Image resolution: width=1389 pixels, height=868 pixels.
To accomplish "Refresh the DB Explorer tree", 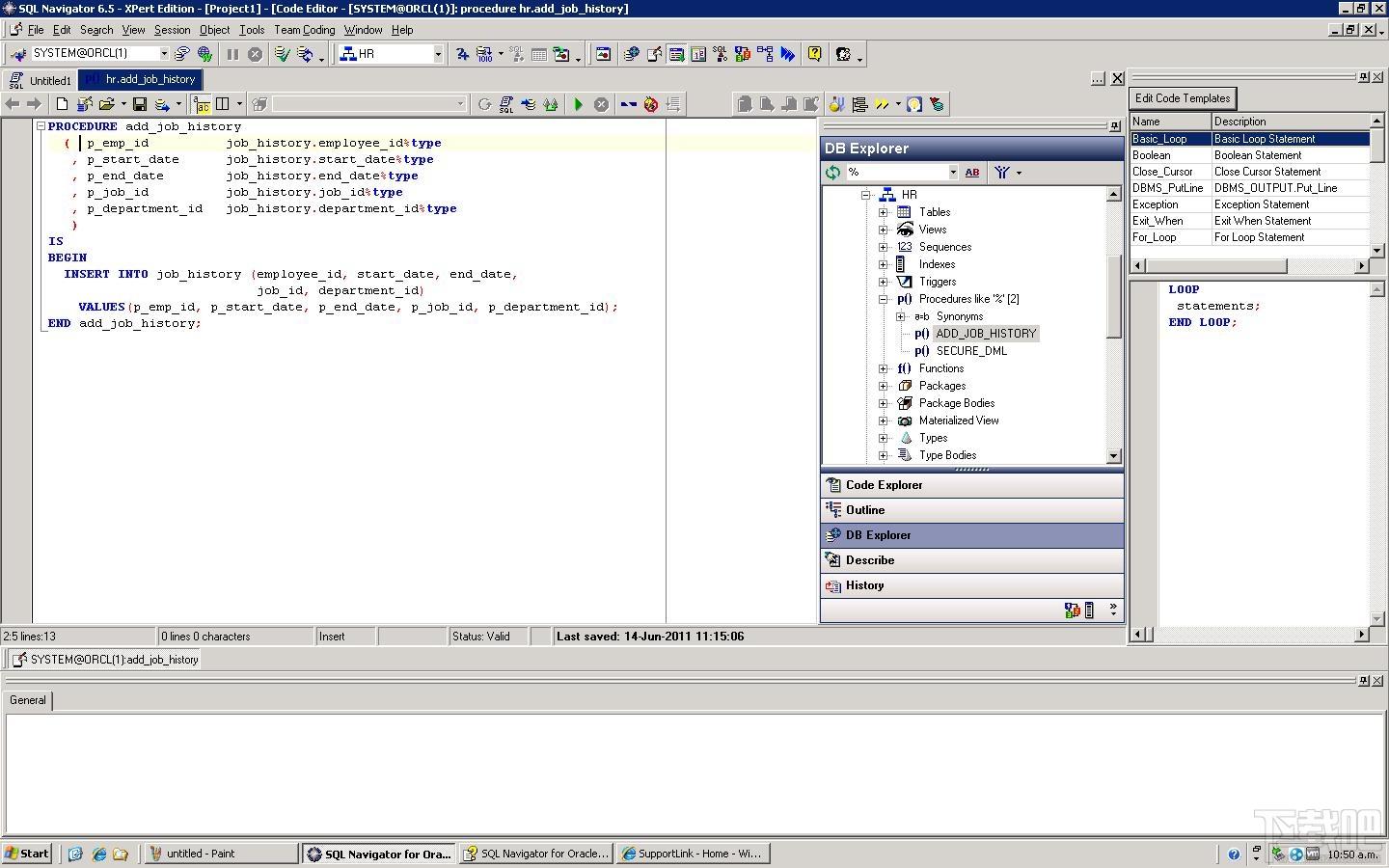I will 832,173.
